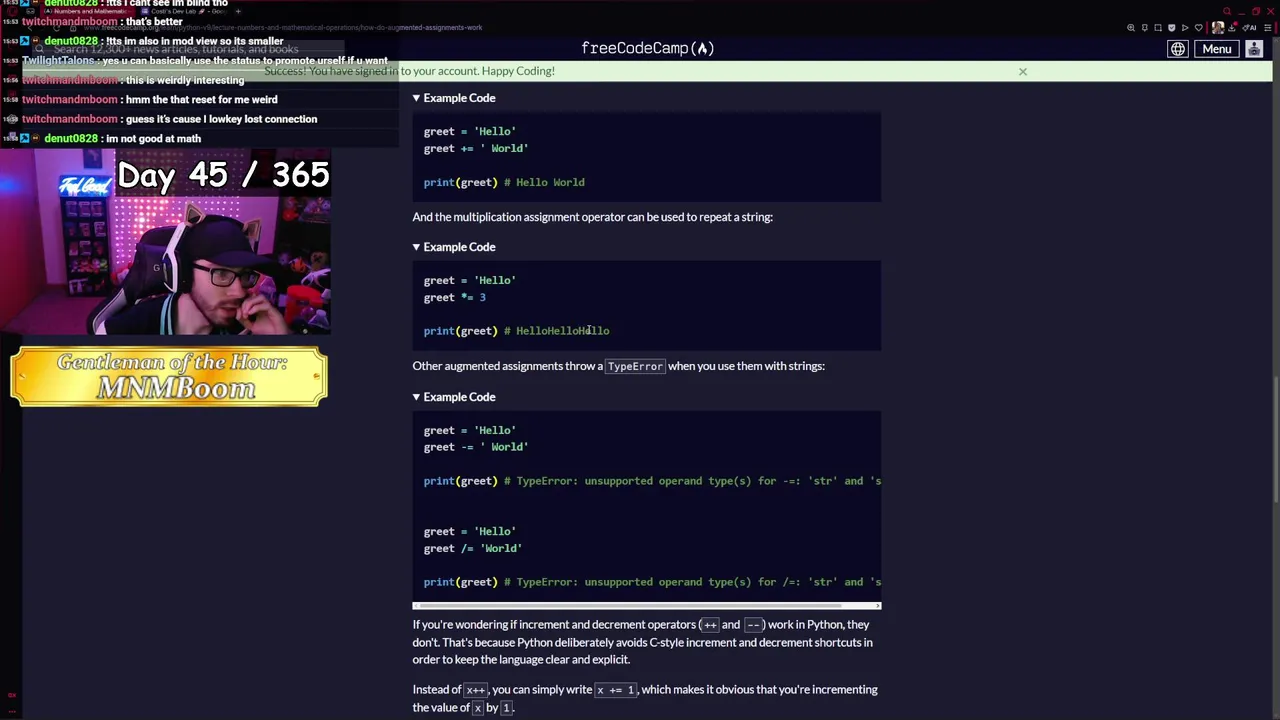Viewport: 1280px width, 720px height.
Task: Open the AI assistant icon
Action: [x=1249, y=28]
